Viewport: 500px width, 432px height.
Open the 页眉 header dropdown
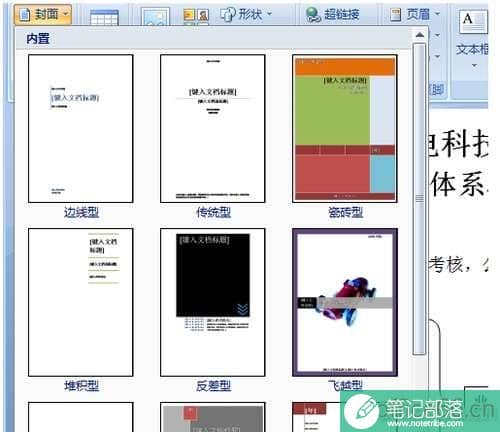415,14
